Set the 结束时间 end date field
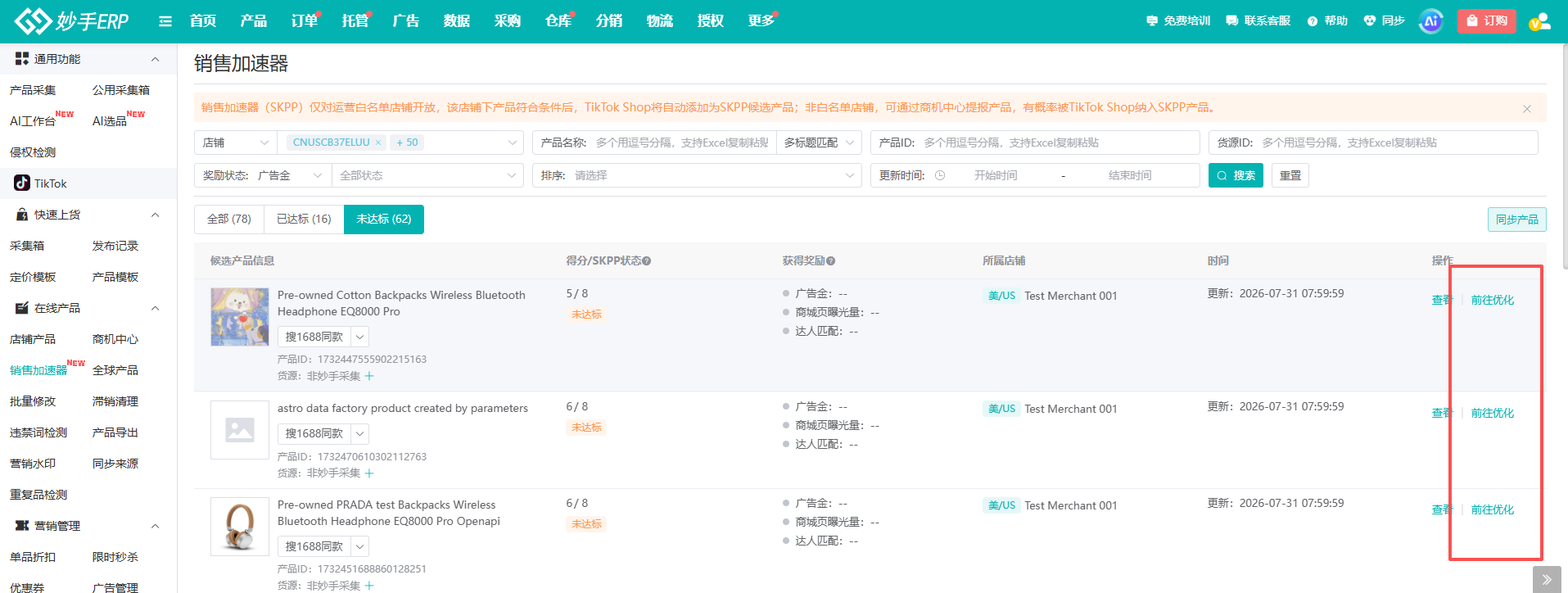The height and width of the screenshot is (593, 1568). 1130,175
